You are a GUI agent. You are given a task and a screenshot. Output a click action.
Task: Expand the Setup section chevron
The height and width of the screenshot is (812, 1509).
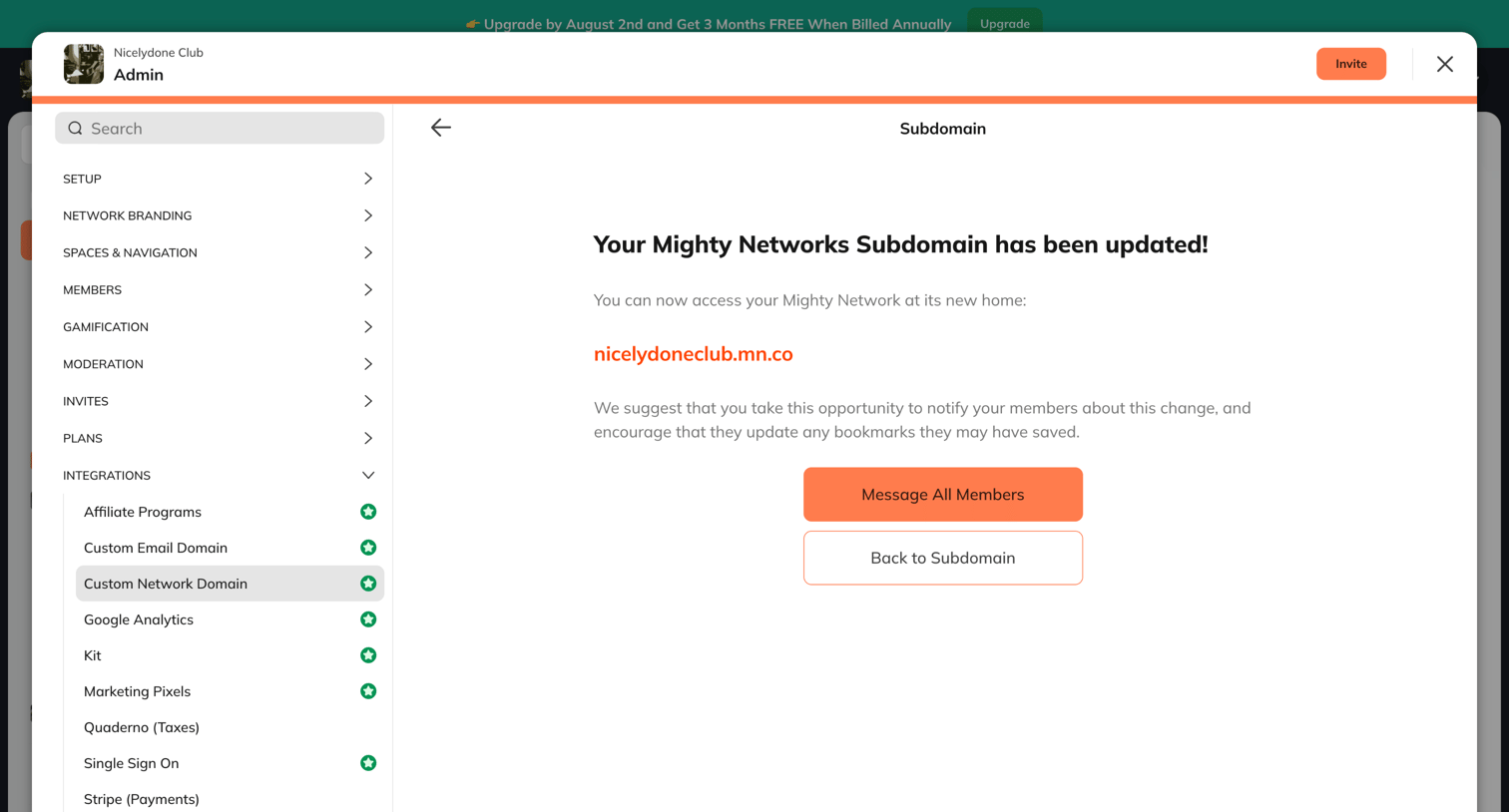368,179
